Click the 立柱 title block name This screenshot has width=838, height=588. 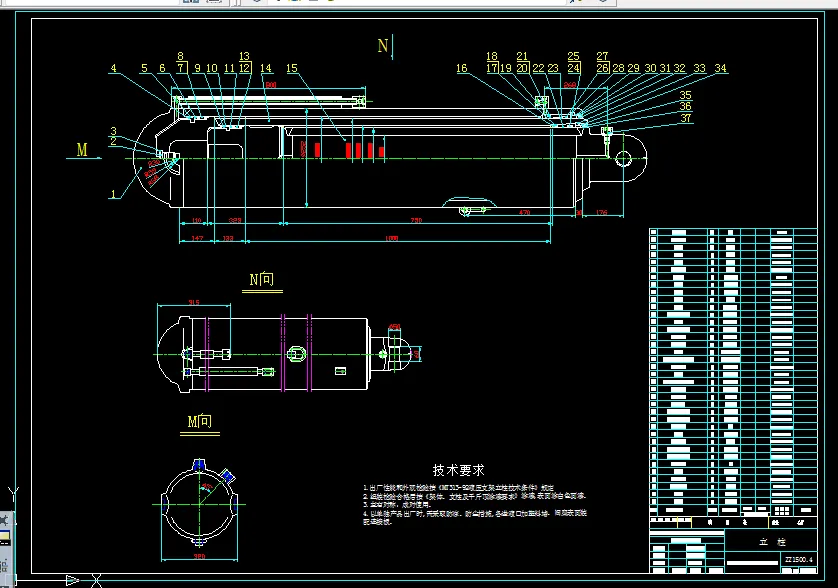pos(773,541)
